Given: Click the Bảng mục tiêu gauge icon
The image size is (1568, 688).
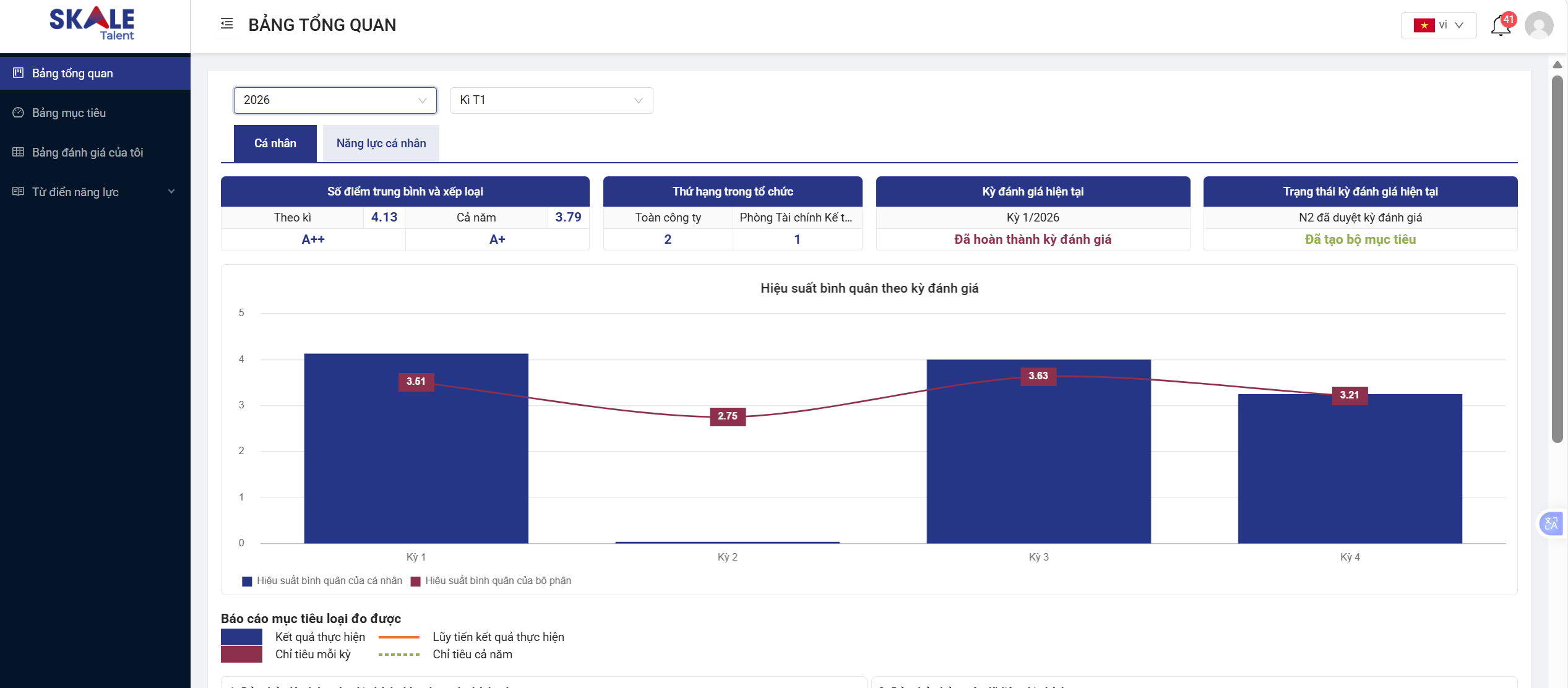Looking at the screenshot, I should point(19,113).
